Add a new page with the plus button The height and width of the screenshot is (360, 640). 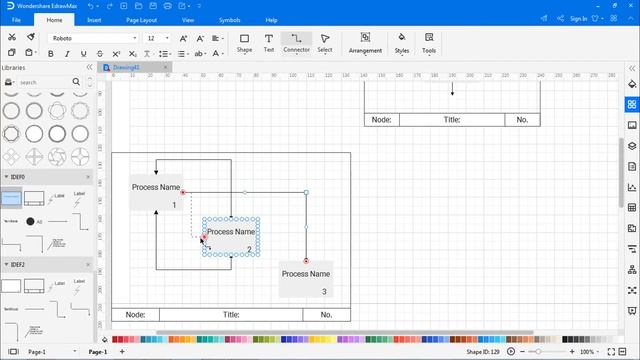(x=122, y=351)
